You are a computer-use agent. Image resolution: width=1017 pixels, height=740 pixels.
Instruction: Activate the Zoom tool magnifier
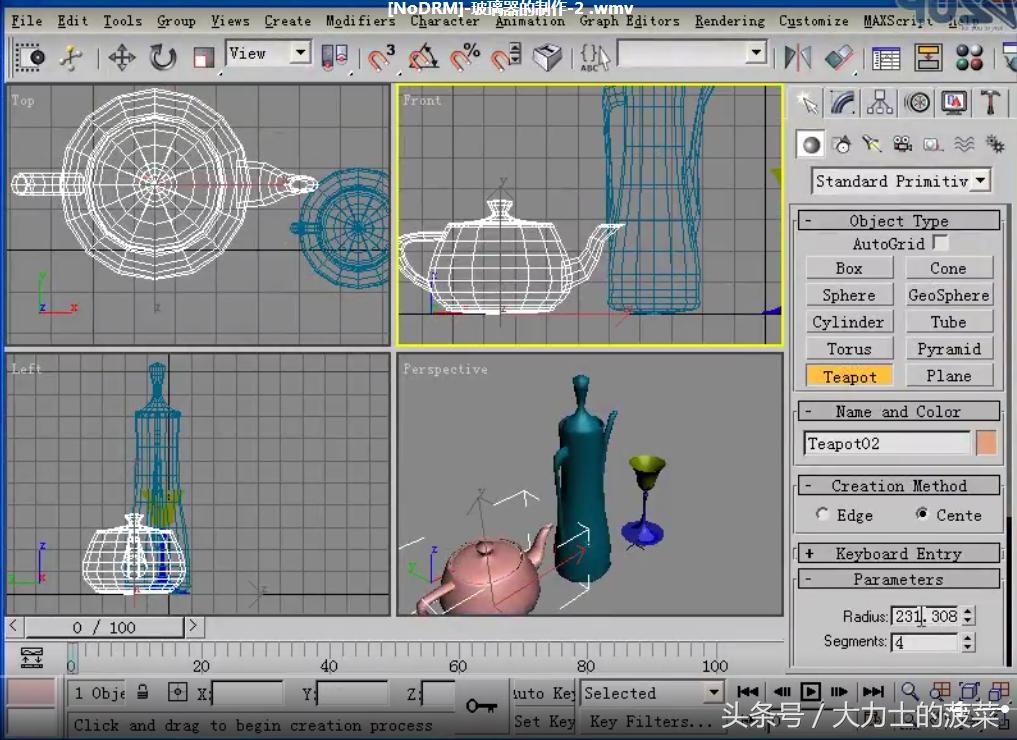(908, 691)
